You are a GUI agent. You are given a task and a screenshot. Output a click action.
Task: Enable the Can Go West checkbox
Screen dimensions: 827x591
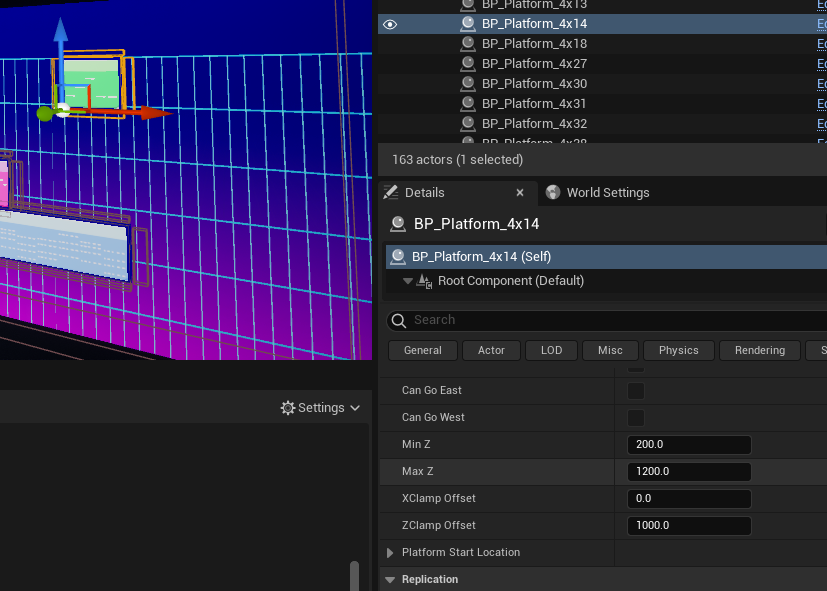(636, 418)
